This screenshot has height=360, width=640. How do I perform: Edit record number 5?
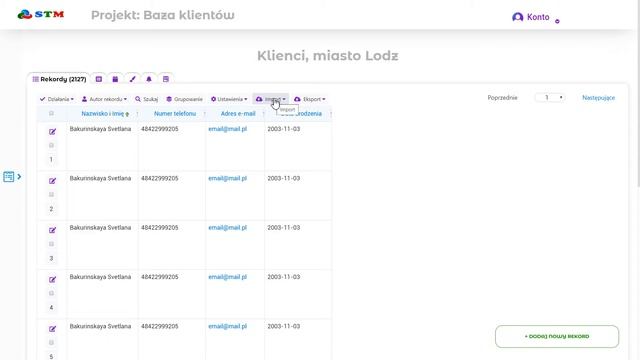(52, 329)
